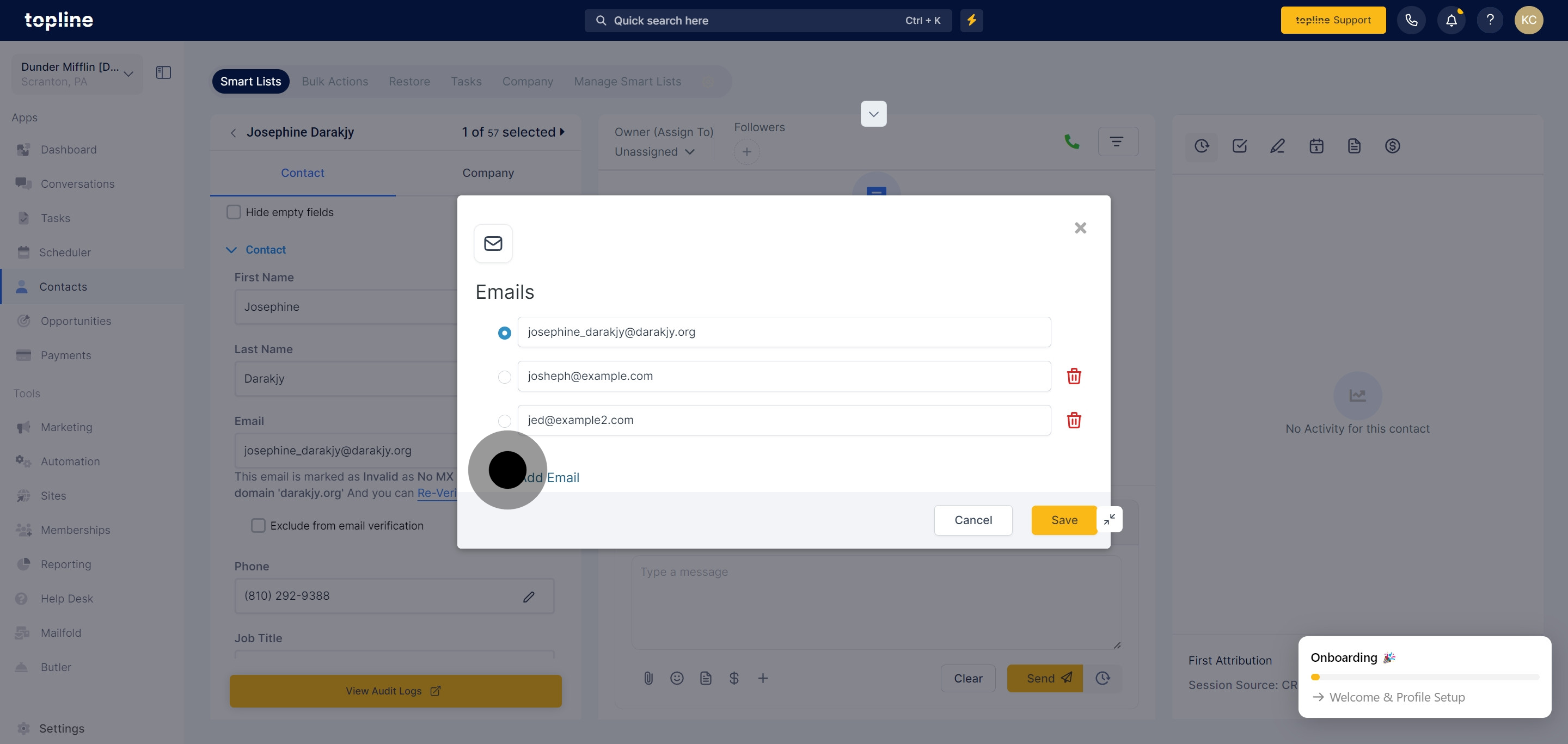Screen dimensions: 1568x744
Task: Cancel the Emails dialog
Action: click(x=973, y=520)
